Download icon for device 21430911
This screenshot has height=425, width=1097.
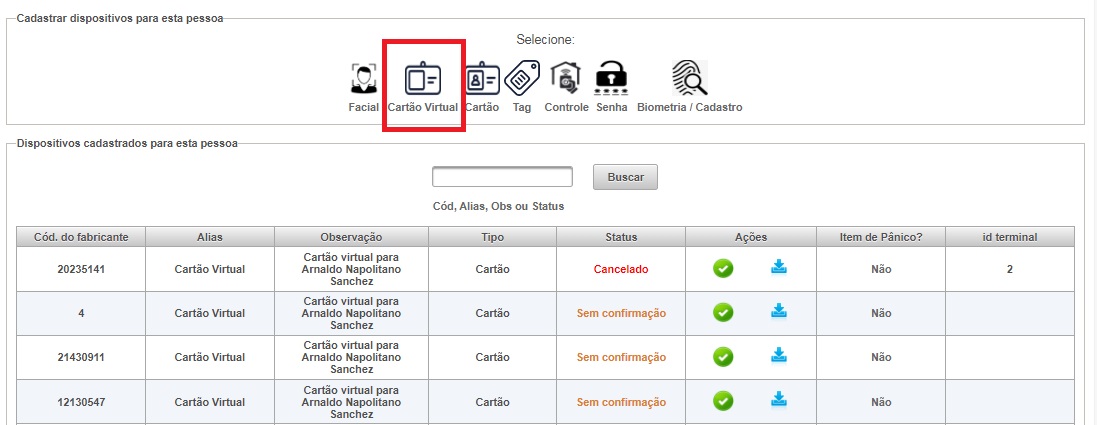tap(779, 355)
